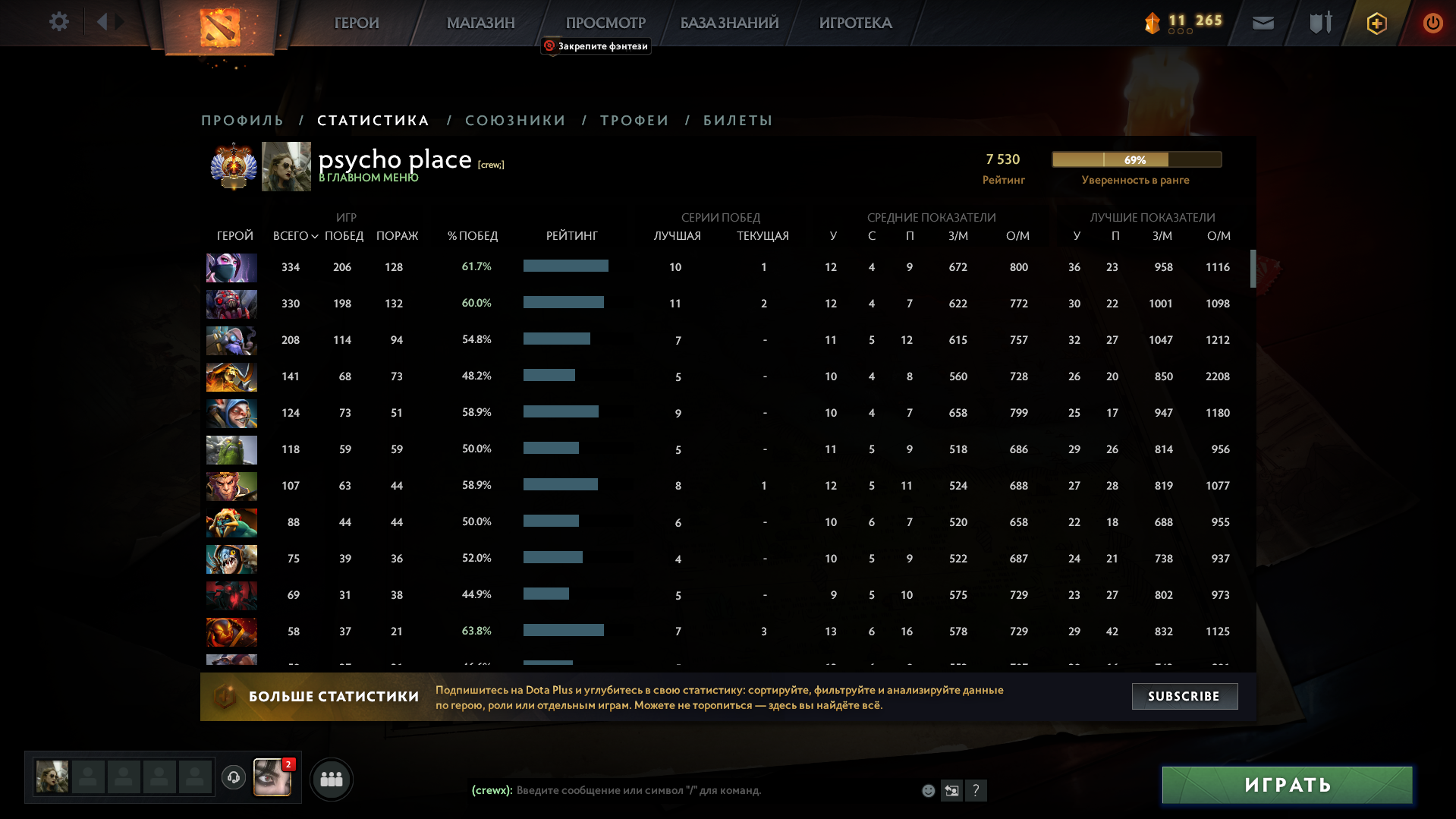Open the ГЕРОИ menu
This screenshot has width=1456, height=819.
pyautogui.click(x=357, y=23)
